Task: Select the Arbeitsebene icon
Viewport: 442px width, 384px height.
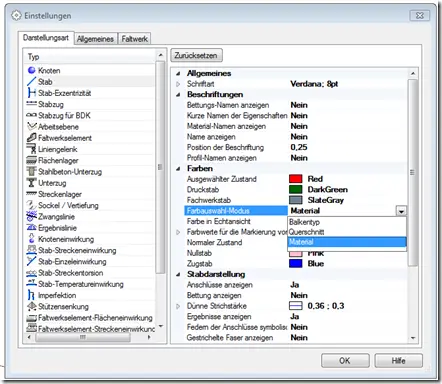Action: [x=32, y=126]
